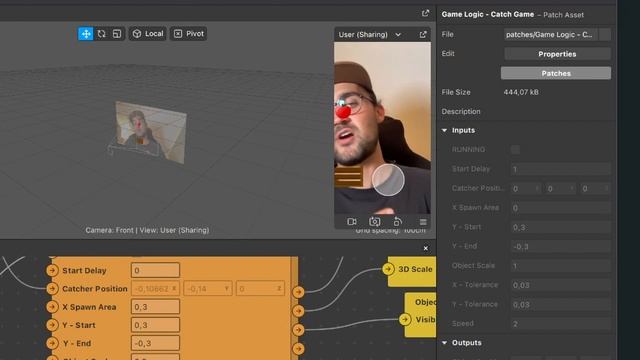Image resolution: width=640 pixels, height=360 pixels.
Task: Click the Properties button
Action: [557, 54]
